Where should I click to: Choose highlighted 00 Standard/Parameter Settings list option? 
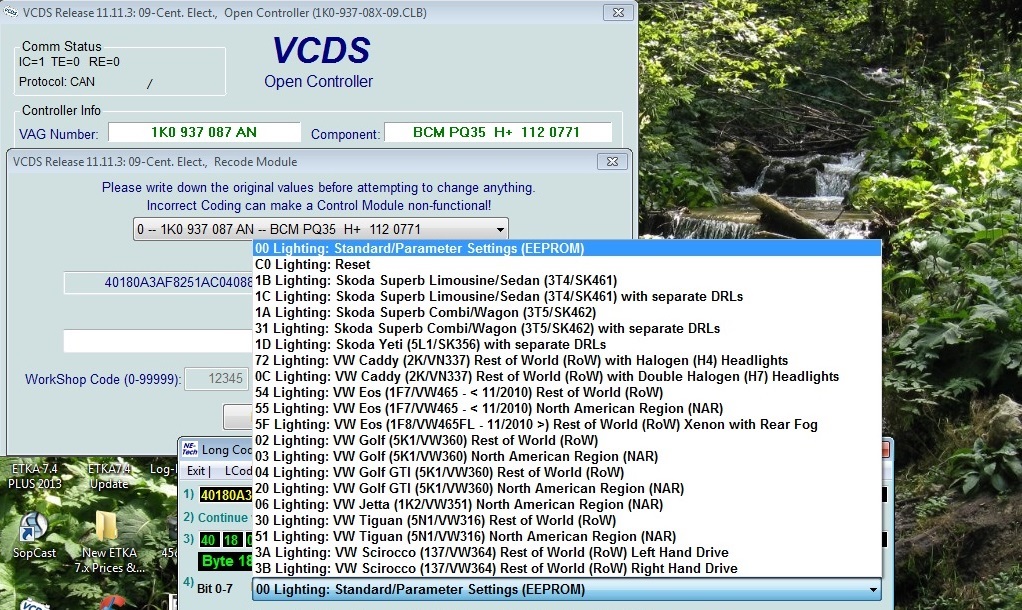(566, 248)
